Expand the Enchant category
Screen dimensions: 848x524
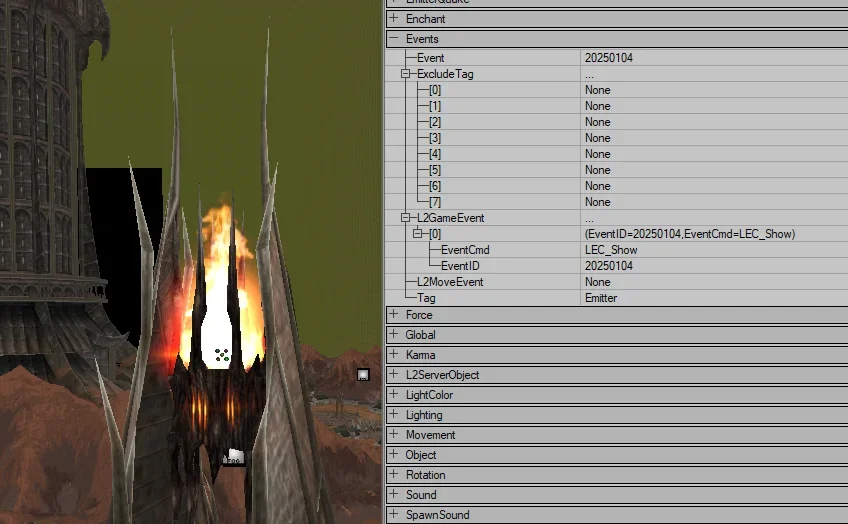(394, 18)
